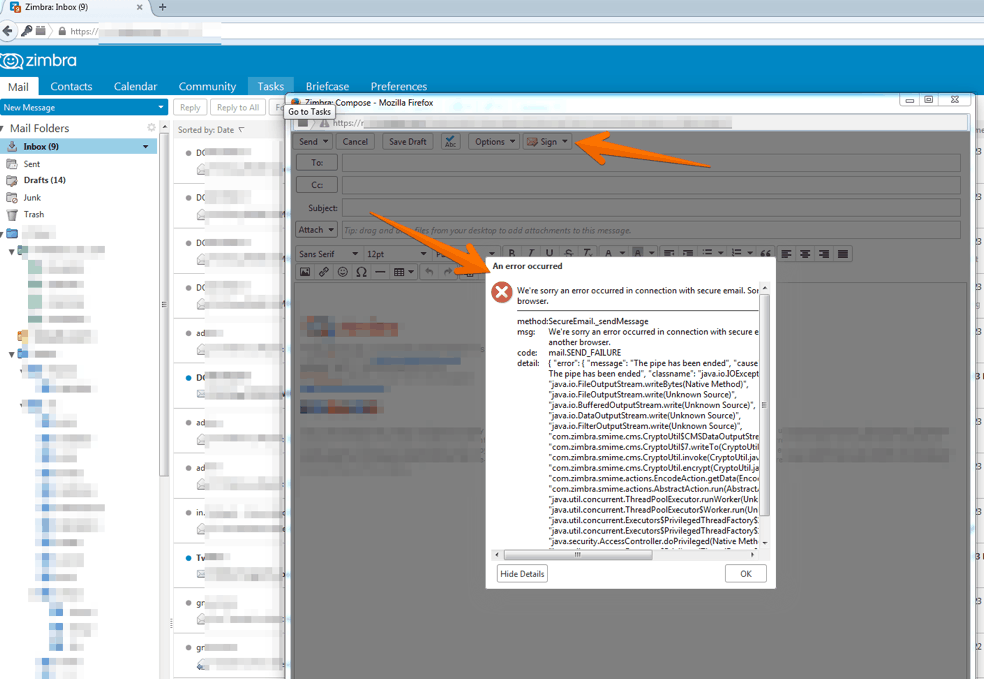Click the text highlight color icon
Image resolution: width=984 pixels, height=679 pixels.
[638, 253]
